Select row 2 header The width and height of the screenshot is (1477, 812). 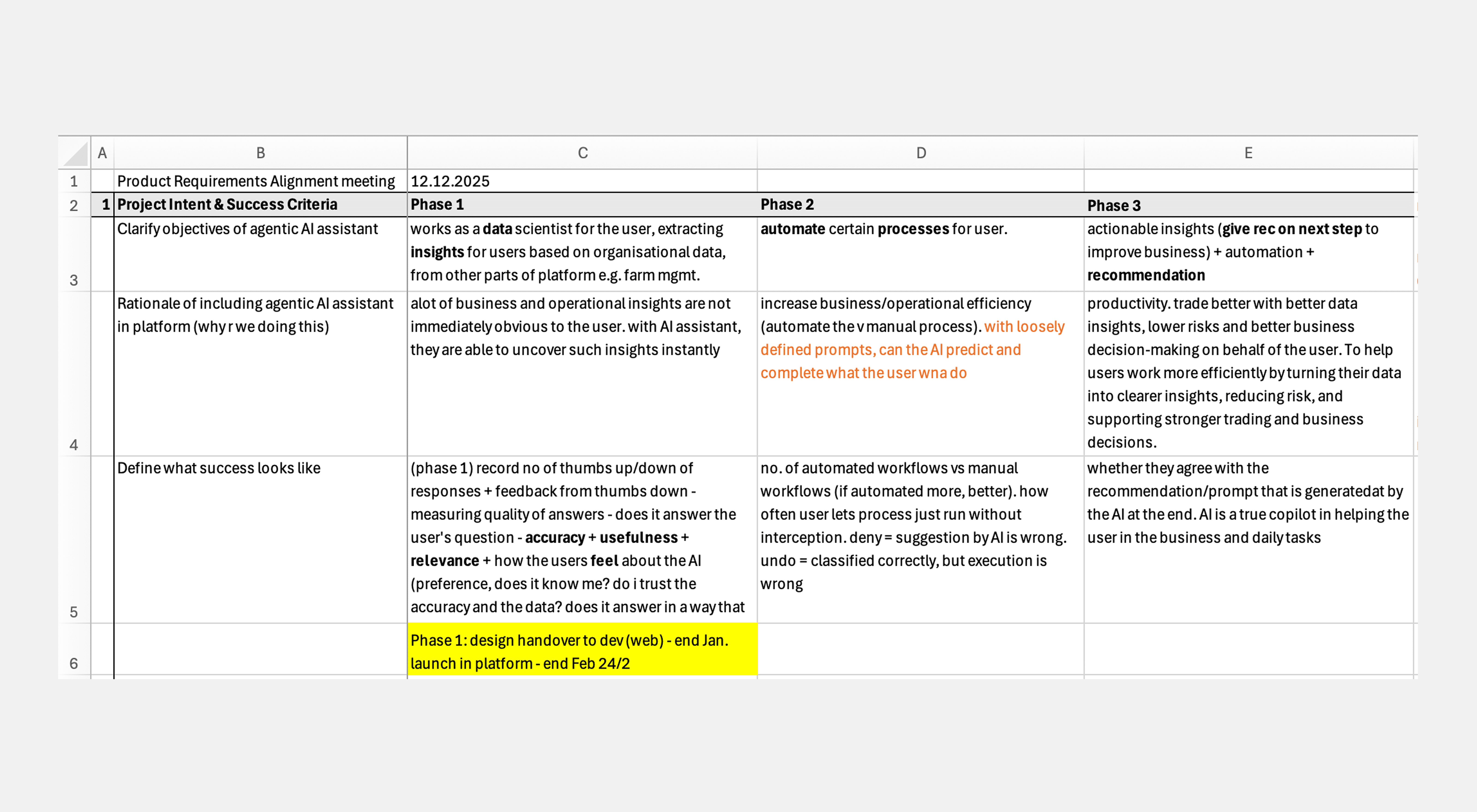(74, 205)
